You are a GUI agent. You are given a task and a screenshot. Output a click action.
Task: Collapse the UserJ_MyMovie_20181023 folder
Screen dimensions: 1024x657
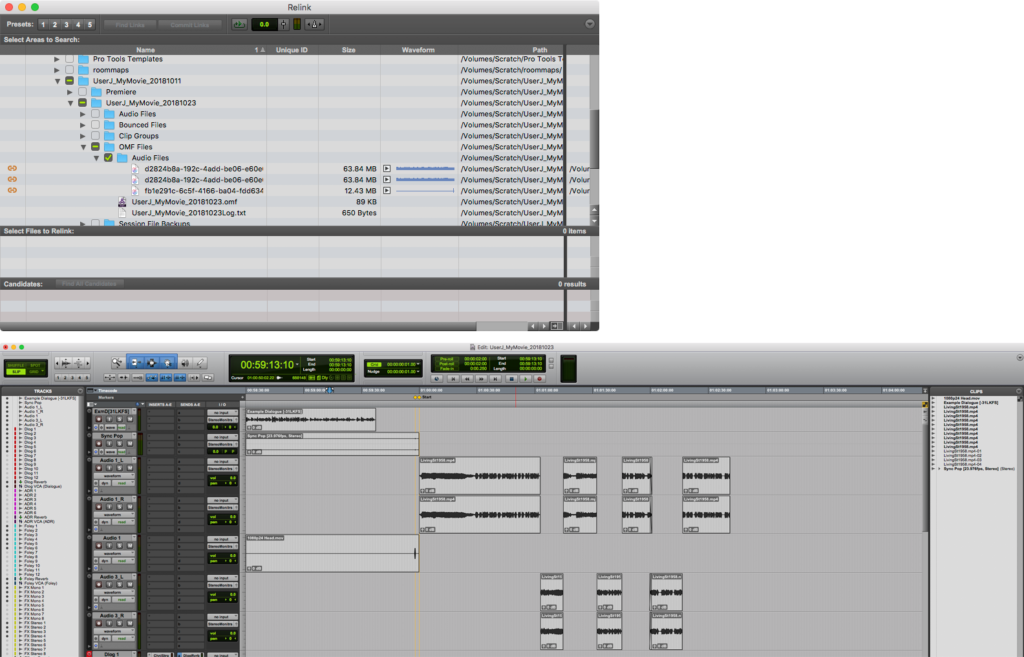pyautogui.click(x=70, y=103)
